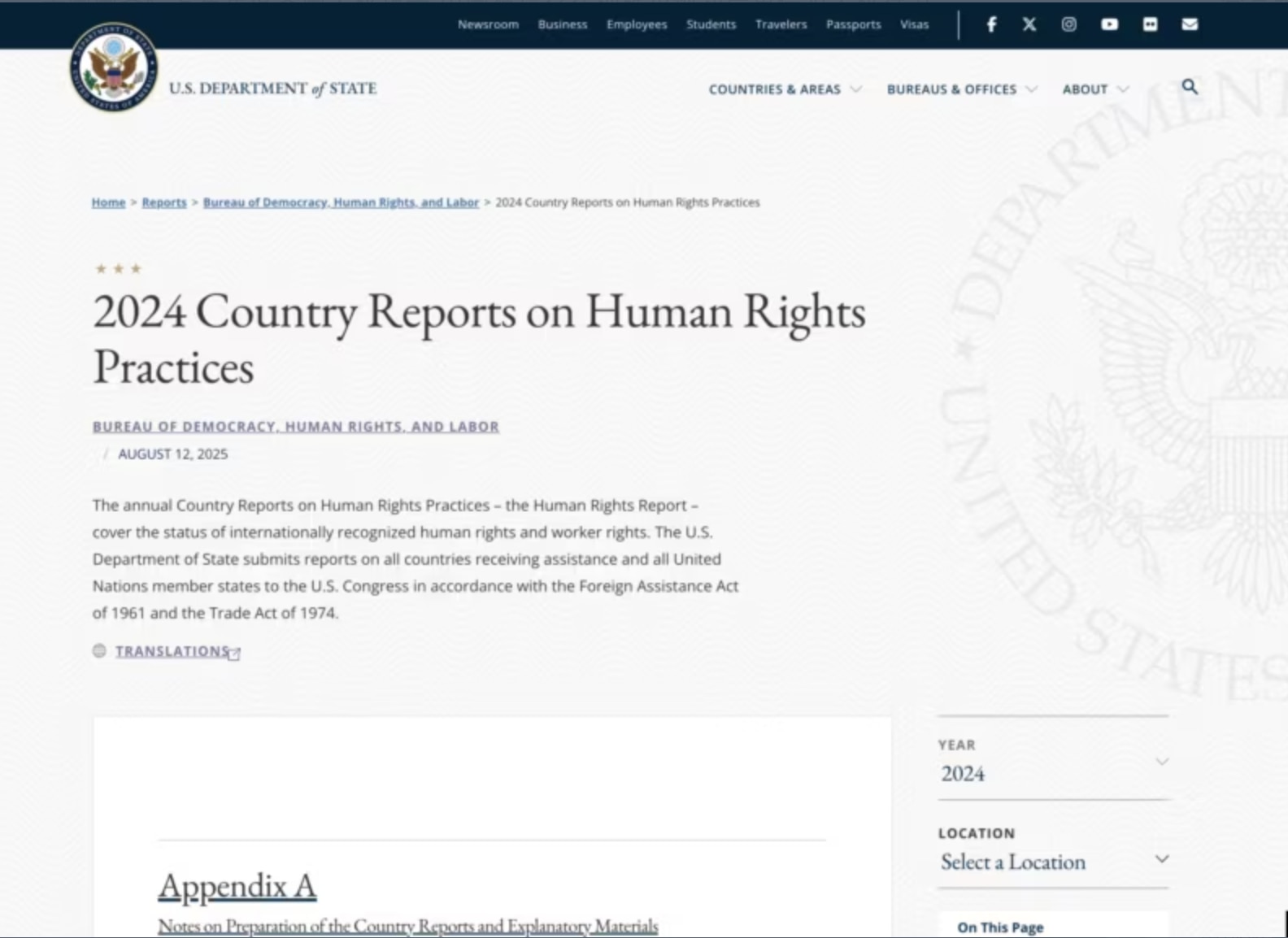Click the '2024 Country Reports on Human Rights Practices' breadcrumb text

pos(628,202)
